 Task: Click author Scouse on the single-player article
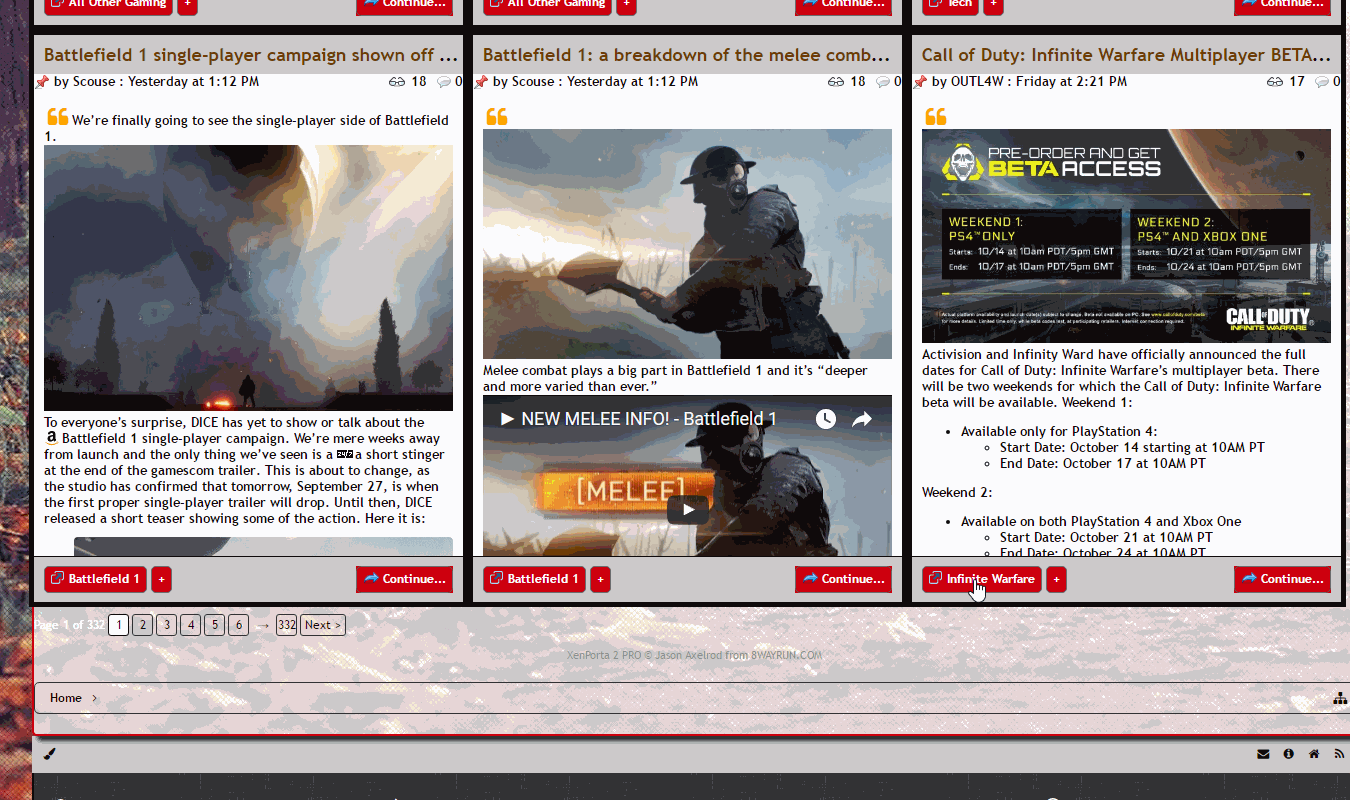(93, 82)
